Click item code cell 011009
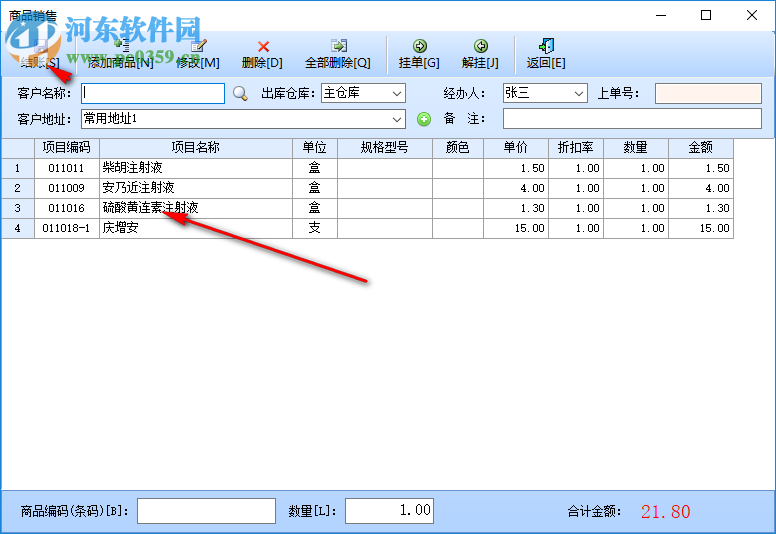Image resolution: width=776 pixels, height=534 pixels. [x=67, y=188]
